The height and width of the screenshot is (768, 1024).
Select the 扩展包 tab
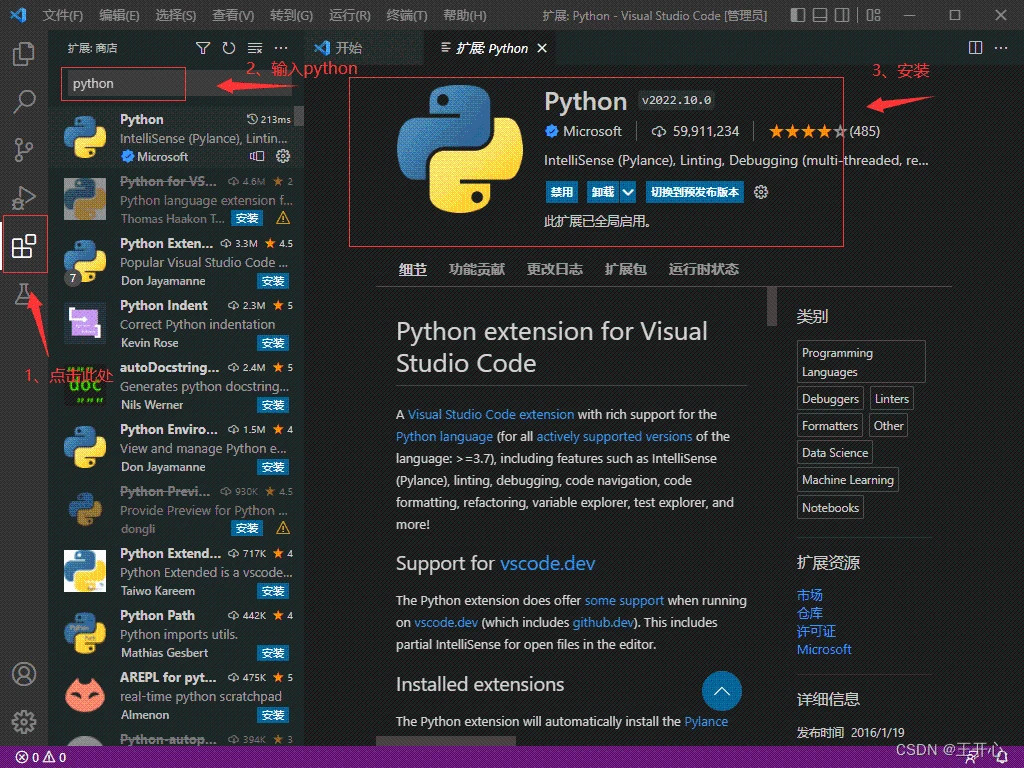(626, 269)
